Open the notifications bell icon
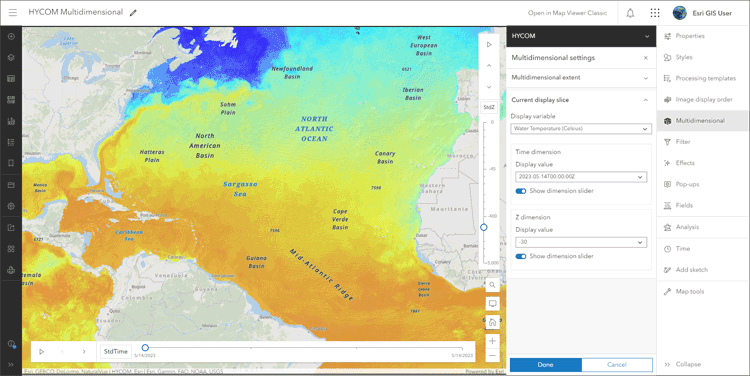The image size is (750, 376). pyautogui.click(x=630, y=13)
